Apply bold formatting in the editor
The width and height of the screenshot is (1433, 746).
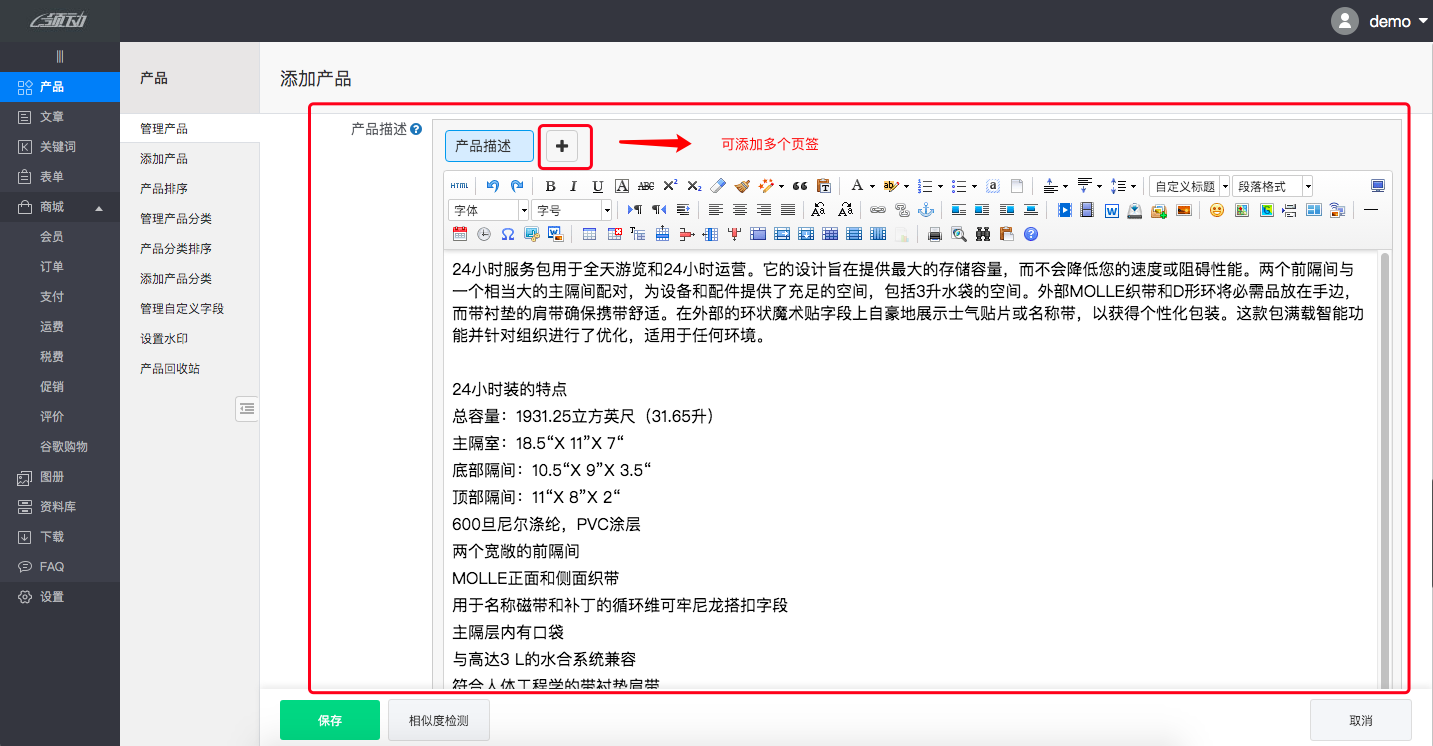(x=550, y=186)
